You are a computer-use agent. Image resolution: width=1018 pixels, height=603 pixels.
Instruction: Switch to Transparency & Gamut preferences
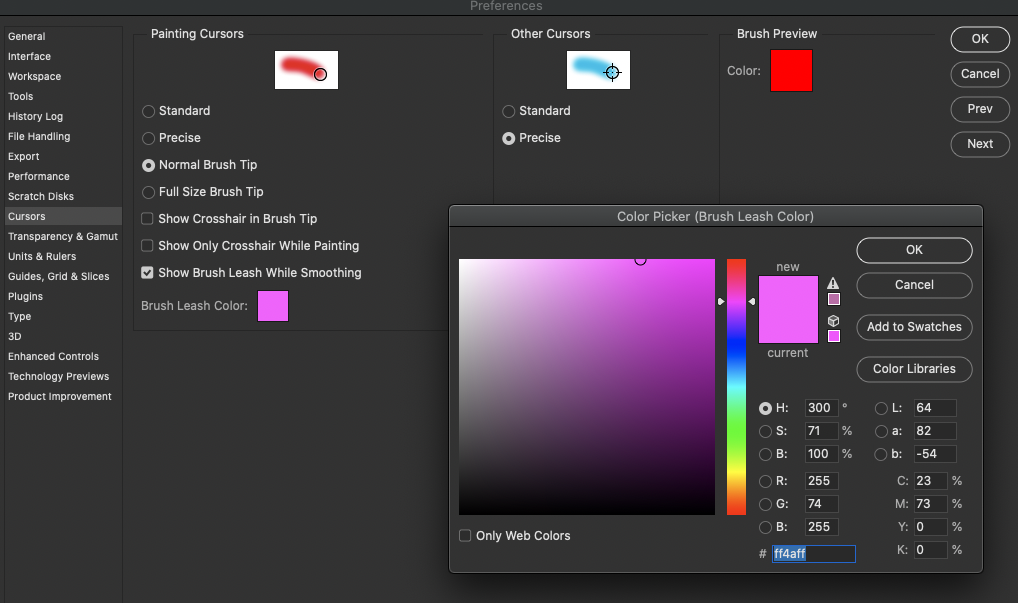point(63,236)
